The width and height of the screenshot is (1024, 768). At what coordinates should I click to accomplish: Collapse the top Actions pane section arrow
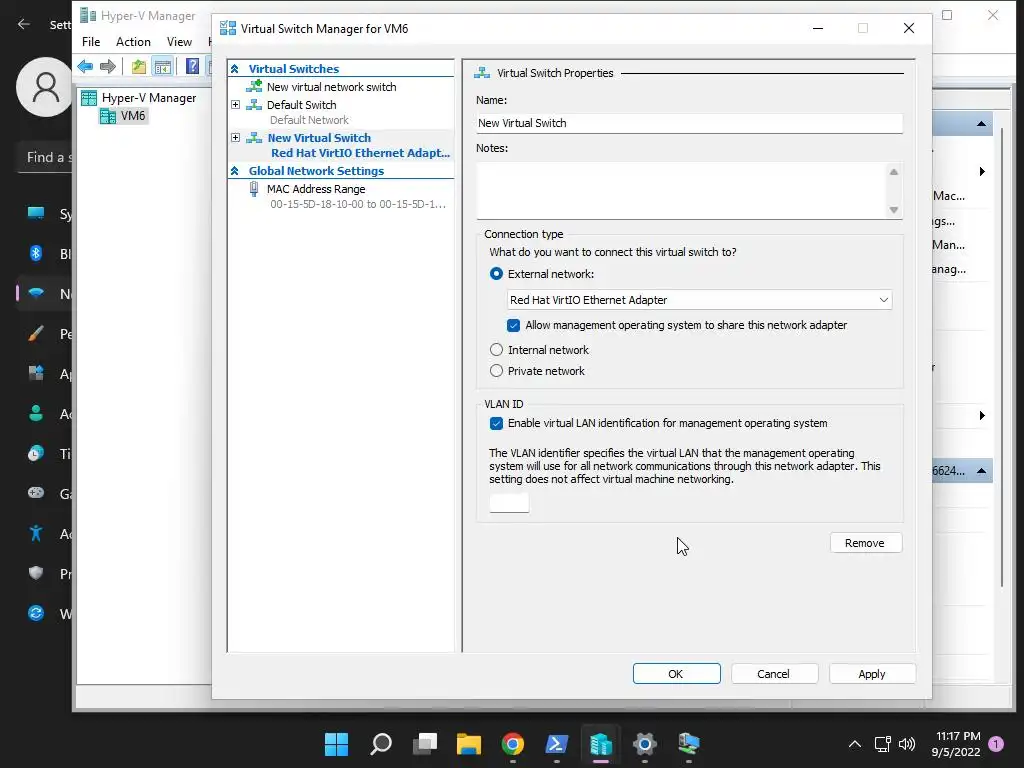(981, 123)
